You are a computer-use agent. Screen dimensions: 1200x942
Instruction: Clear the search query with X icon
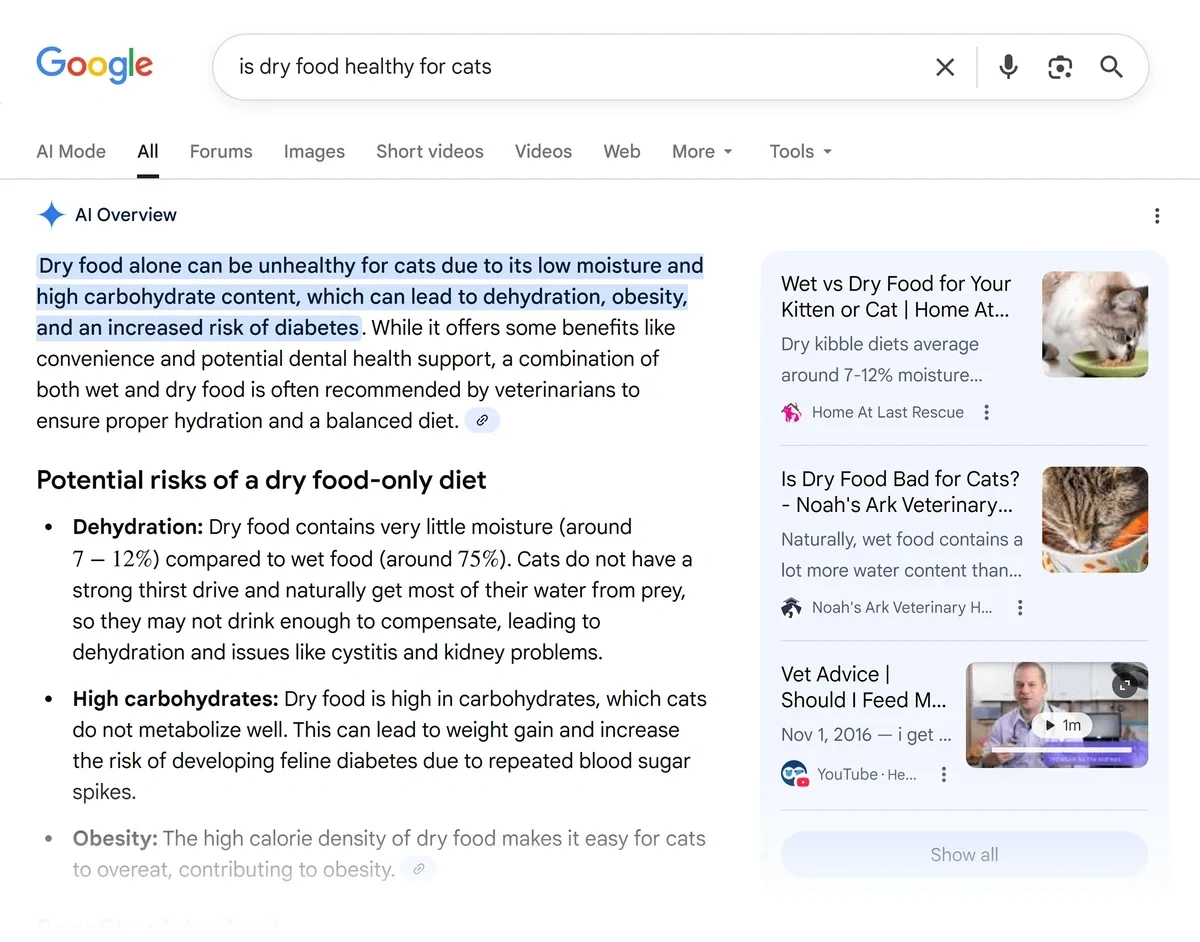point(944,67)
